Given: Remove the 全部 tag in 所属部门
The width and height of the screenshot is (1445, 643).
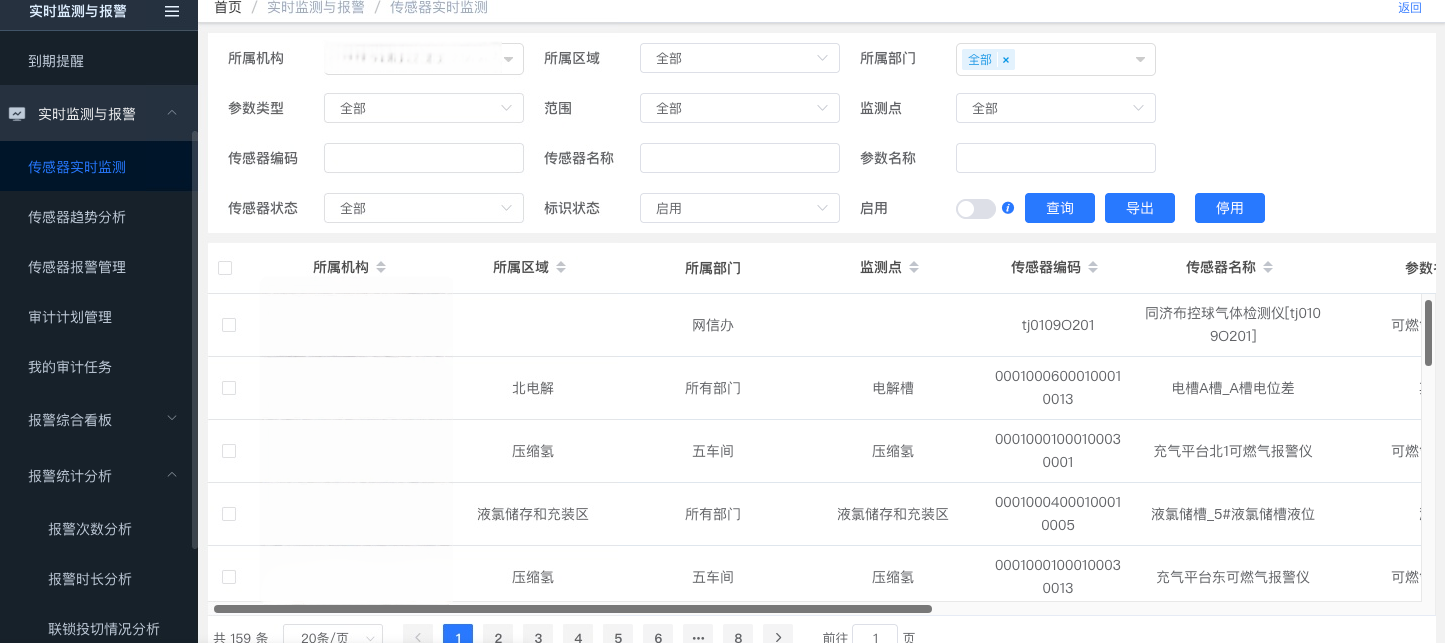Looking at the screenshot, I should (1006, 60).
